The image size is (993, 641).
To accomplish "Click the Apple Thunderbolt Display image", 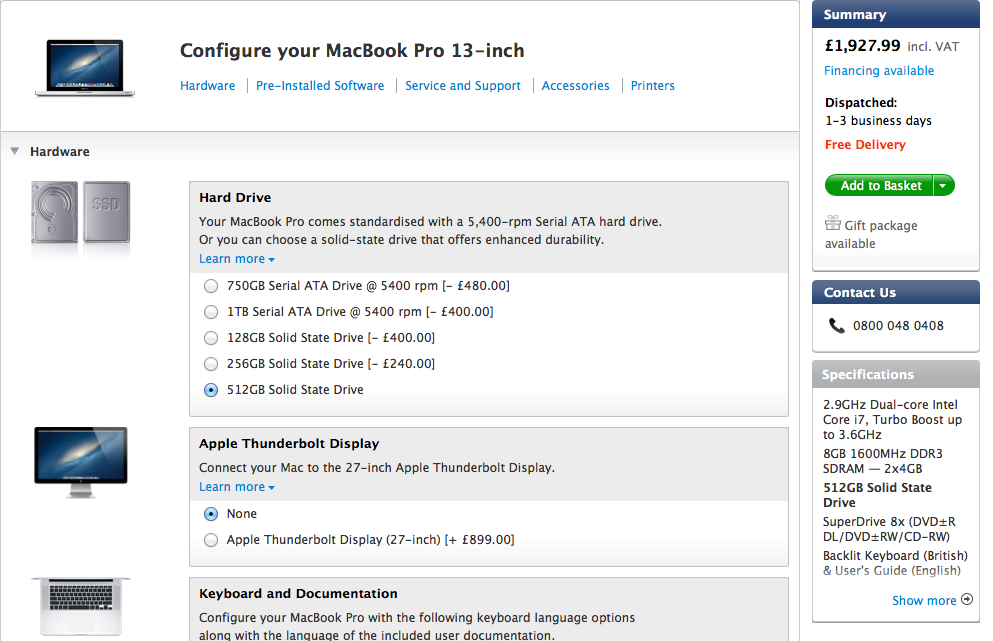I will [80, 462].
